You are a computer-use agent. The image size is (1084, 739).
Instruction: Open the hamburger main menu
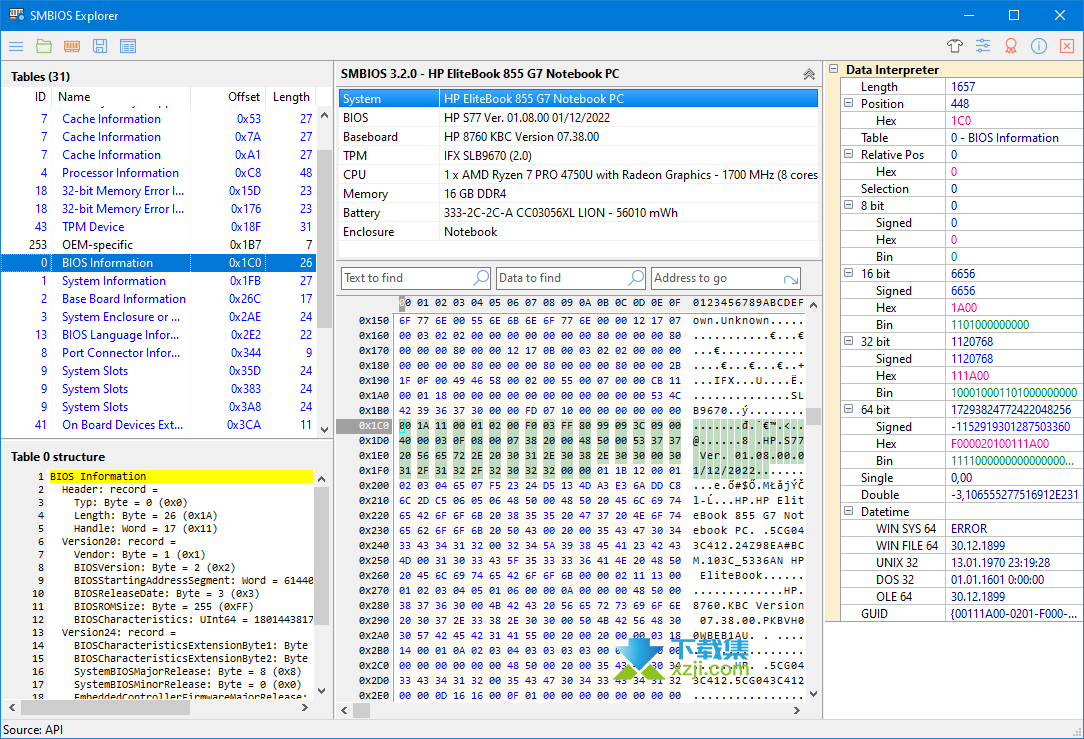point(16,46)
